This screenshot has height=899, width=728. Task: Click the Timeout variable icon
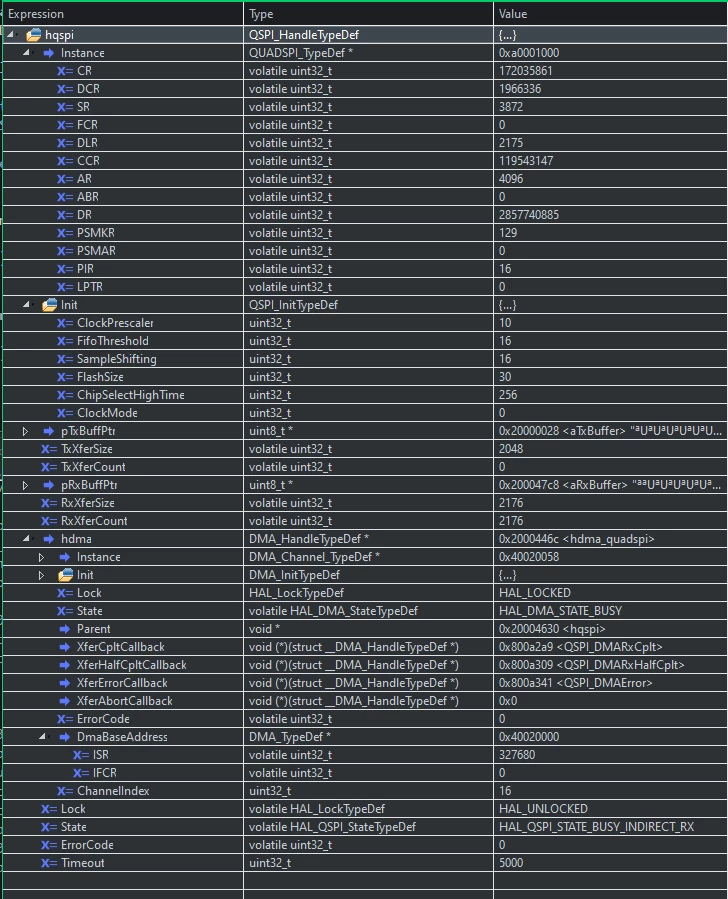[49, 863]
